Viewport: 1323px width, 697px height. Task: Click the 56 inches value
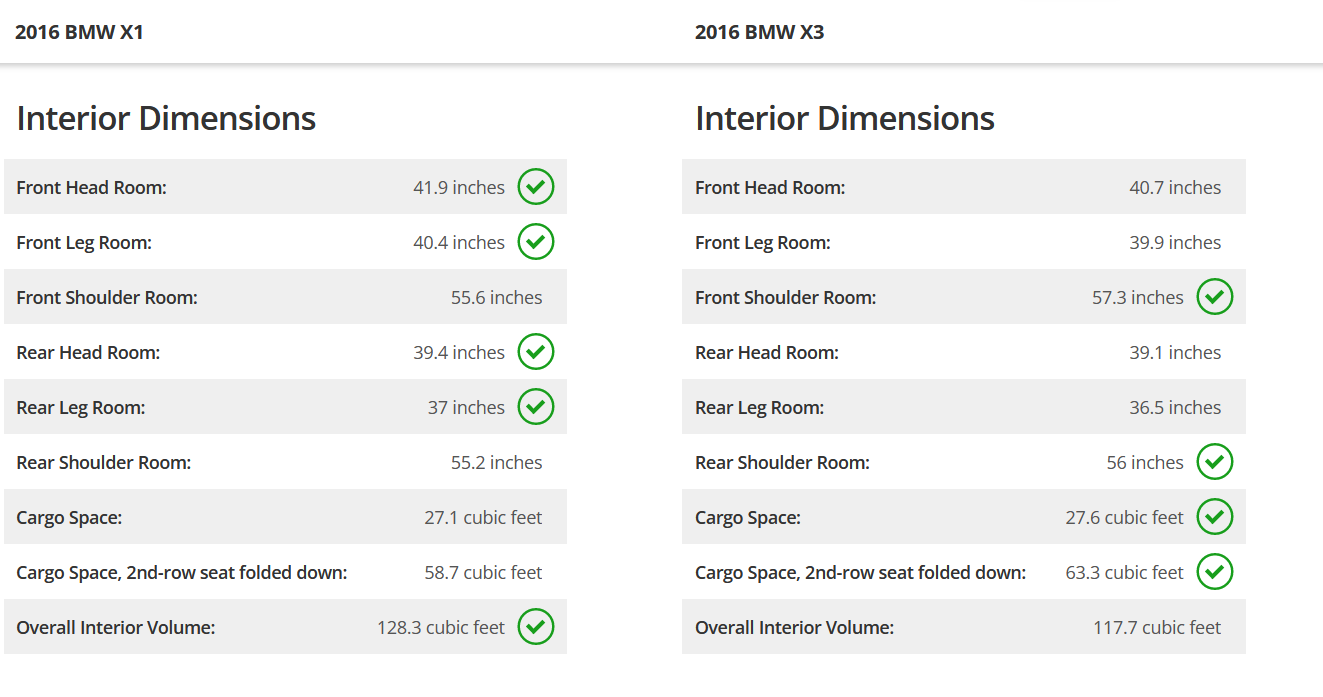(1145, 463)
